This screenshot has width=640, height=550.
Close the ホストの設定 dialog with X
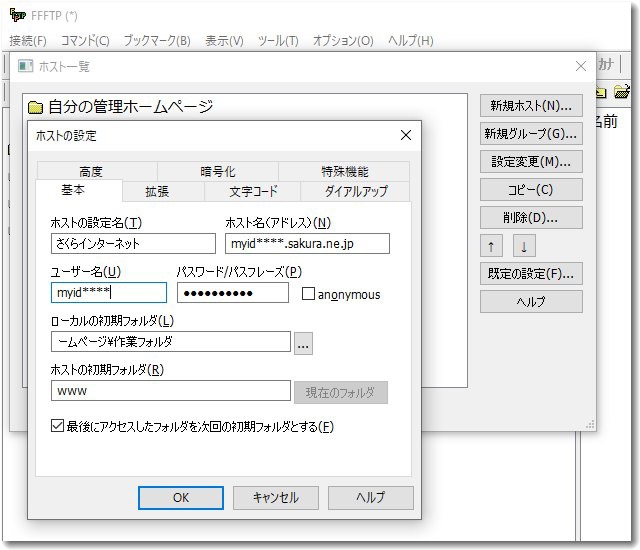click(405, 135)
